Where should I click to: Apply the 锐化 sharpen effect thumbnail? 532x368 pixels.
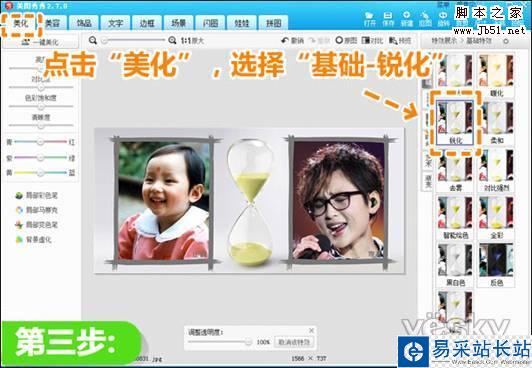[455, 123]
